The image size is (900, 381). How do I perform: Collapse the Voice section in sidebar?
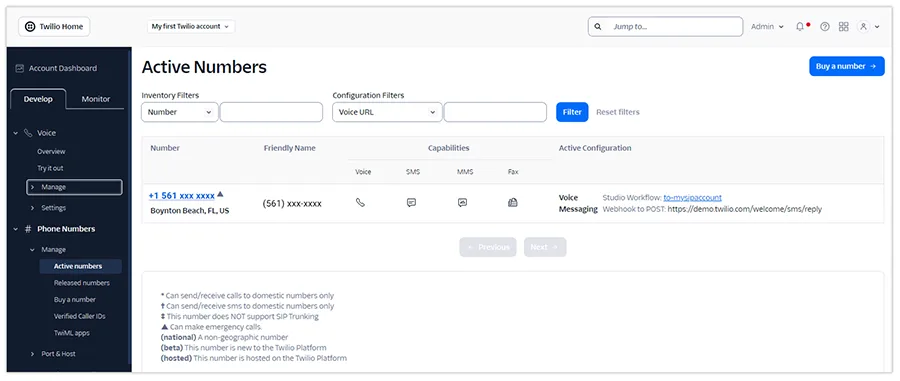point(15,133)
